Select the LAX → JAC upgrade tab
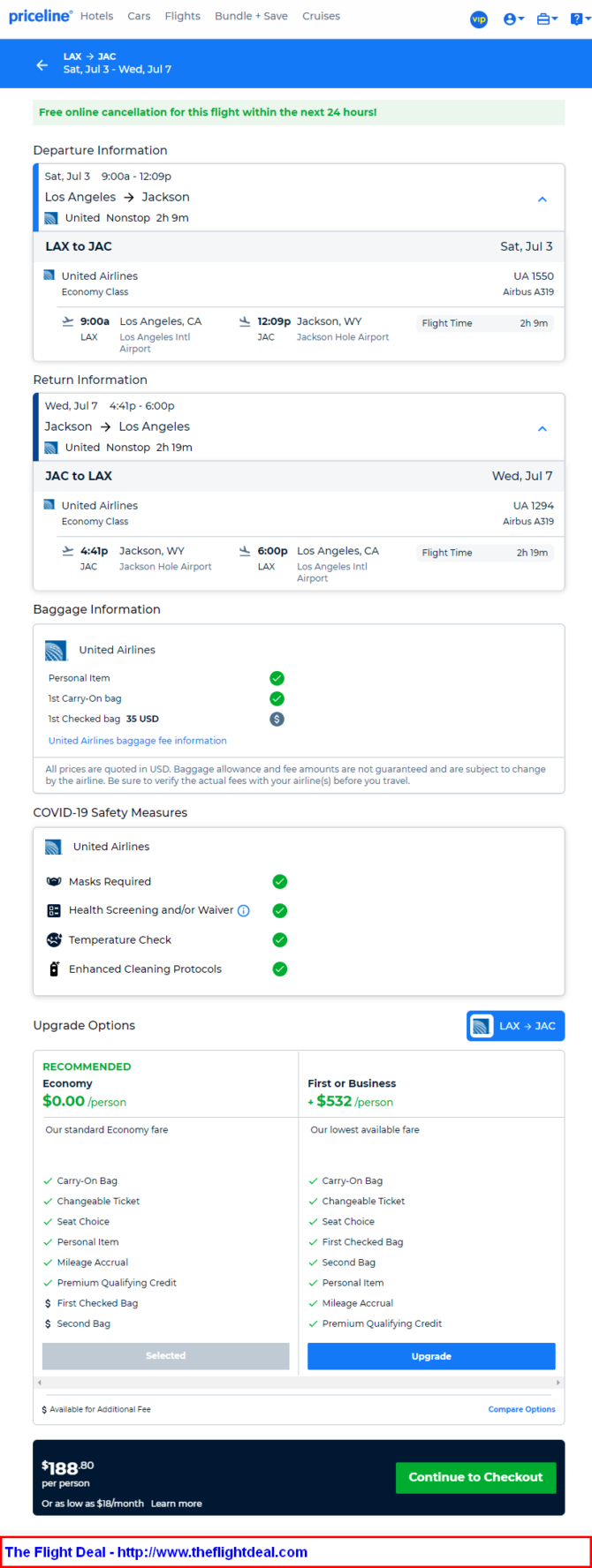This screenshot has height=1568, width=592. click(515, 1026)
